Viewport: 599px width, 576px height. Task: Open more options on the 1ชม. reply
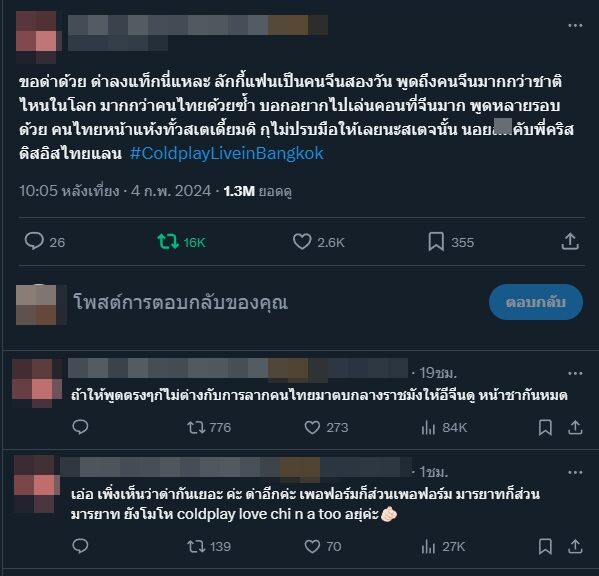(x=575, y=472)
